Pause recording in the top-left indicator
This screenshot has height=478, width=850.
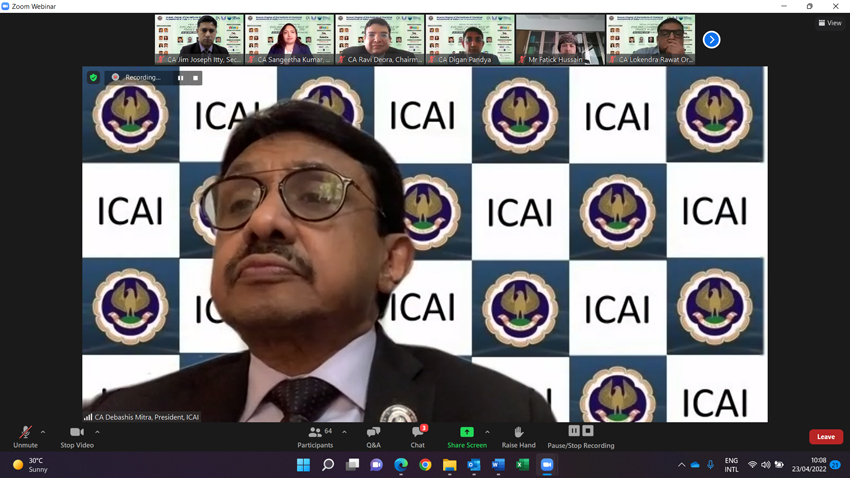click(x=181, y=78)
